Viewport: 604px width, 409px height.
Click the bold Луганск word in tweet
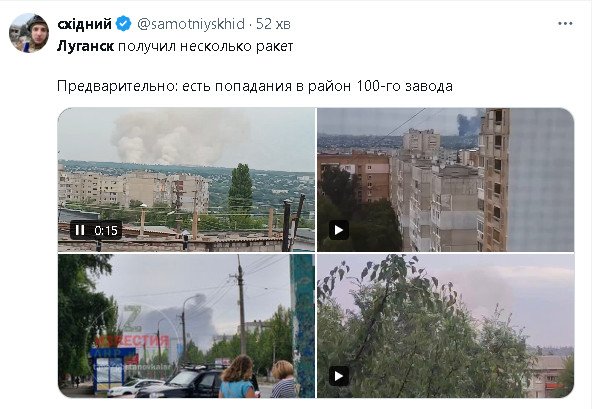click(85, 46)
